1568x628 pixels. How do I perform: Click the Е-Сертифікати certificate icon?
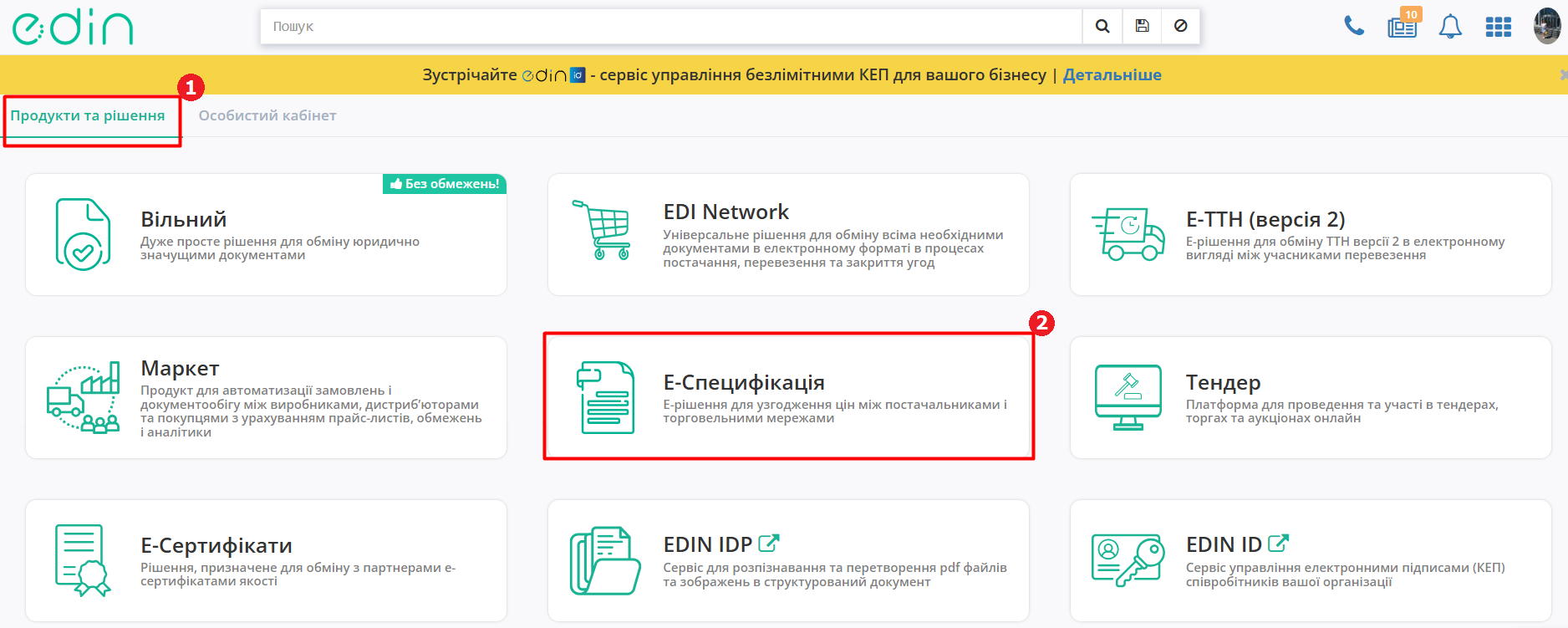tap(83, 560)
